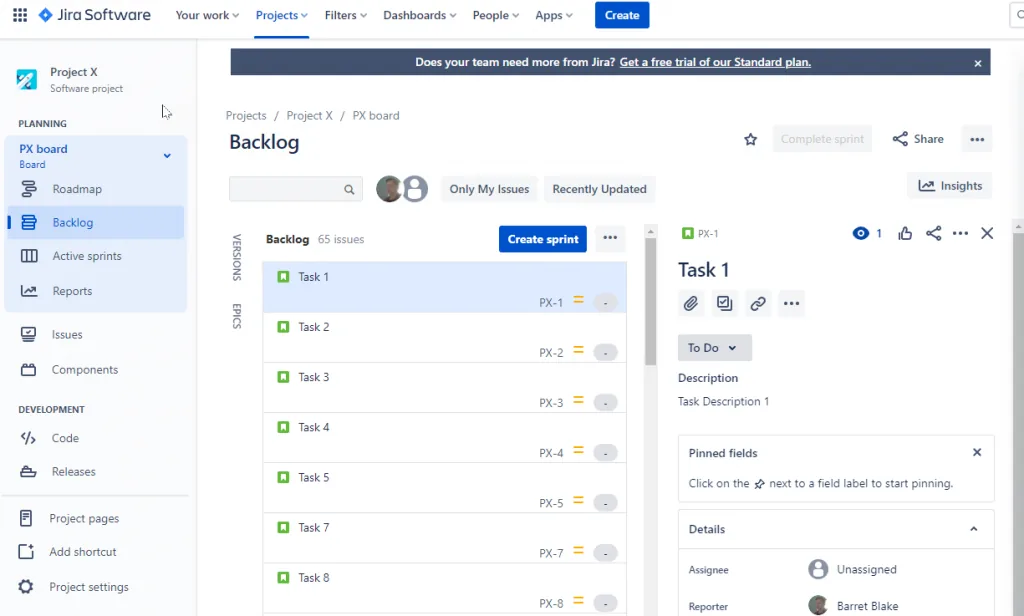Toggle the Recently Updated filter
This screenshot has width=1024, height=616.
[x=599, y=189]
